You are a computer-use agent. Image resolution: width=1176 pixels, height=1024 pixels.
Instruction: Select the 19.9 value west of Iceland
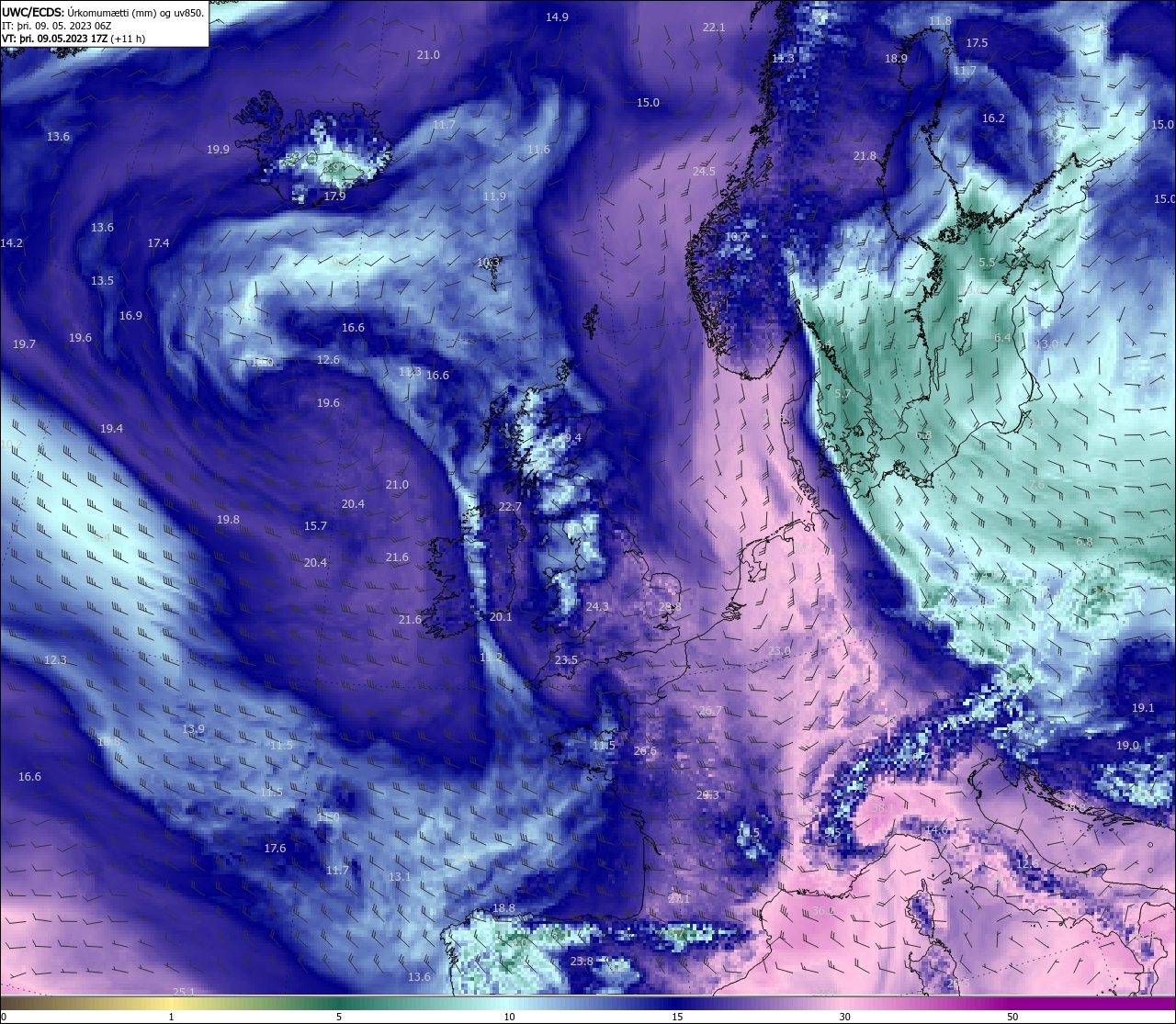(x=218, y=150)
